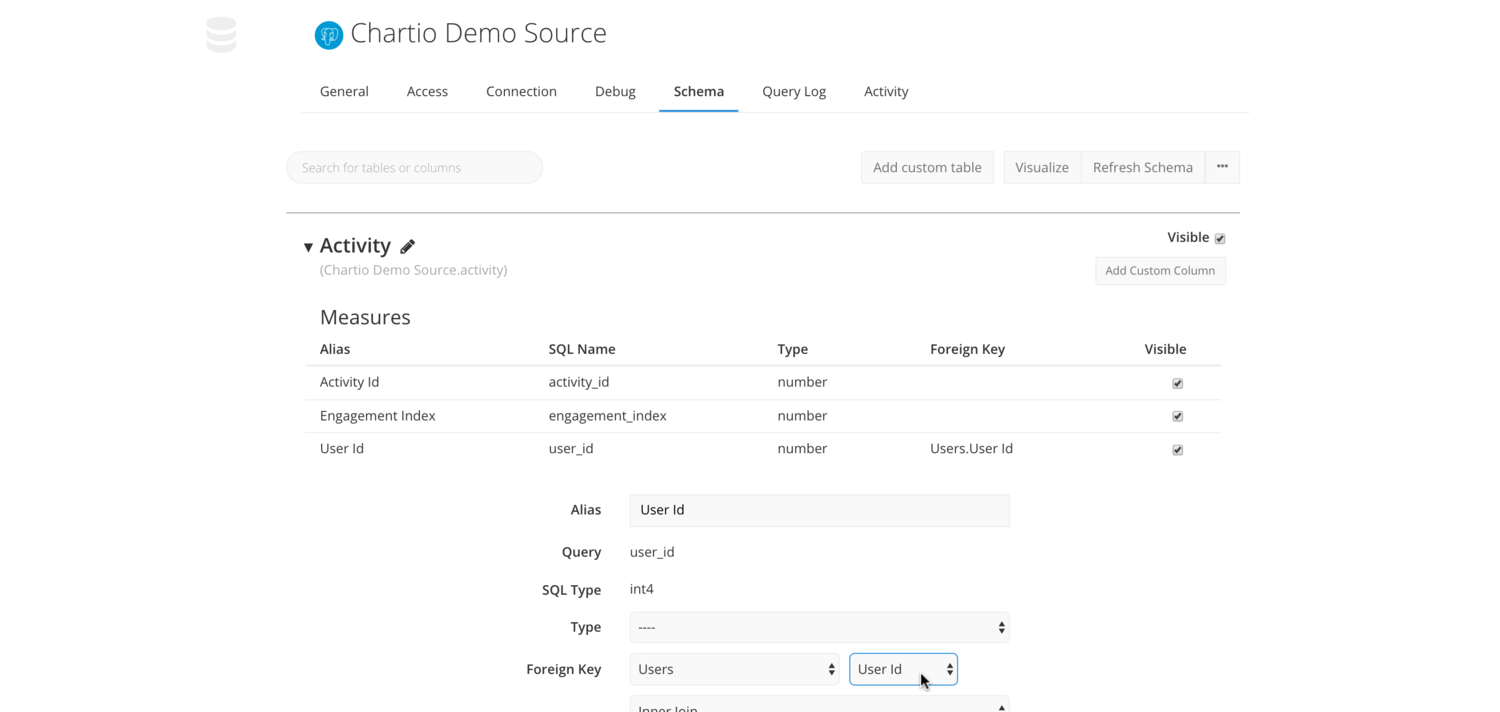Open the Foreign Key User Id column dropdown
The image size is (1500, 712).
tap(903, 669)
